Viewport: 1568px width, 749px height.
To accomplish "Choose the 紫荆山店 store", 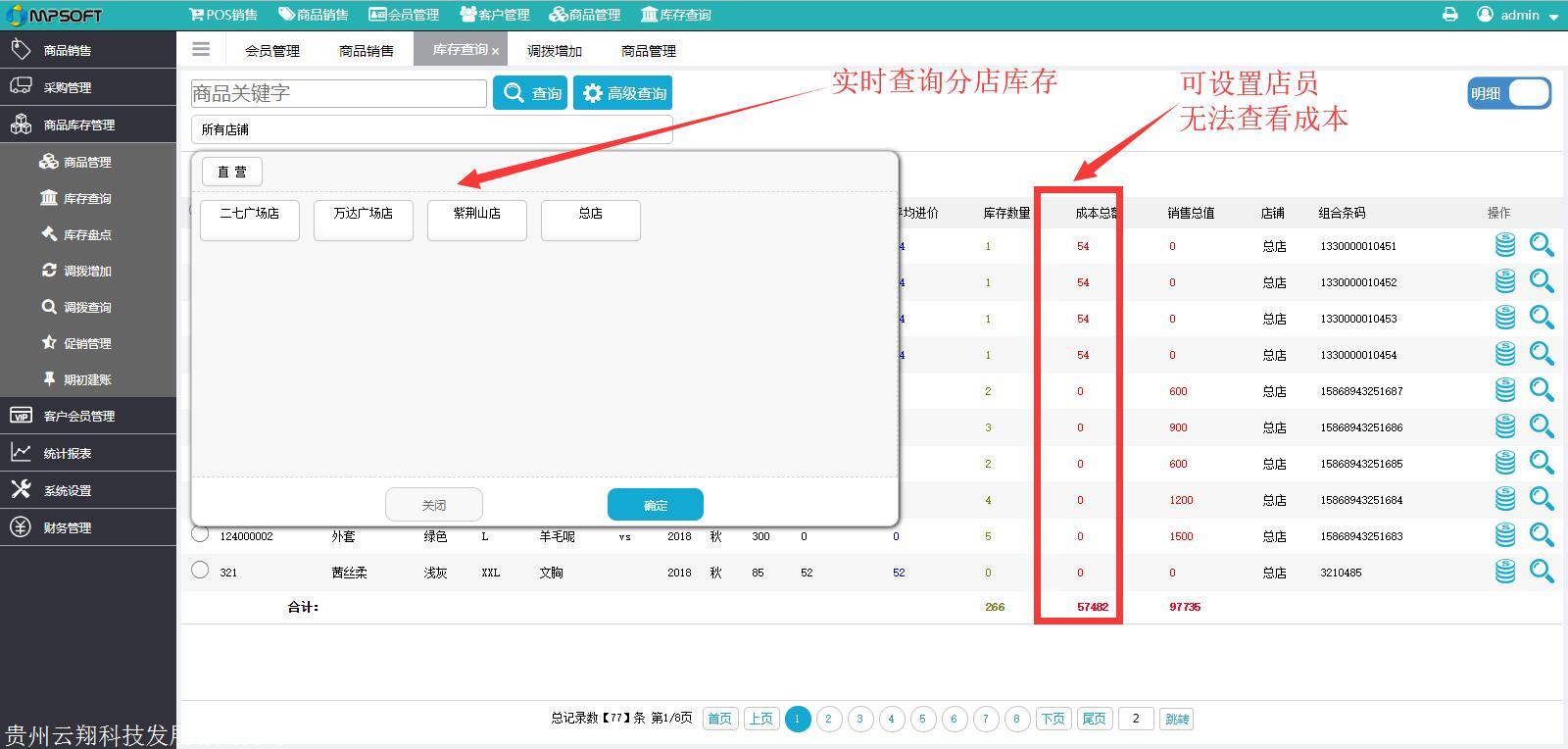I will [477, 220].
